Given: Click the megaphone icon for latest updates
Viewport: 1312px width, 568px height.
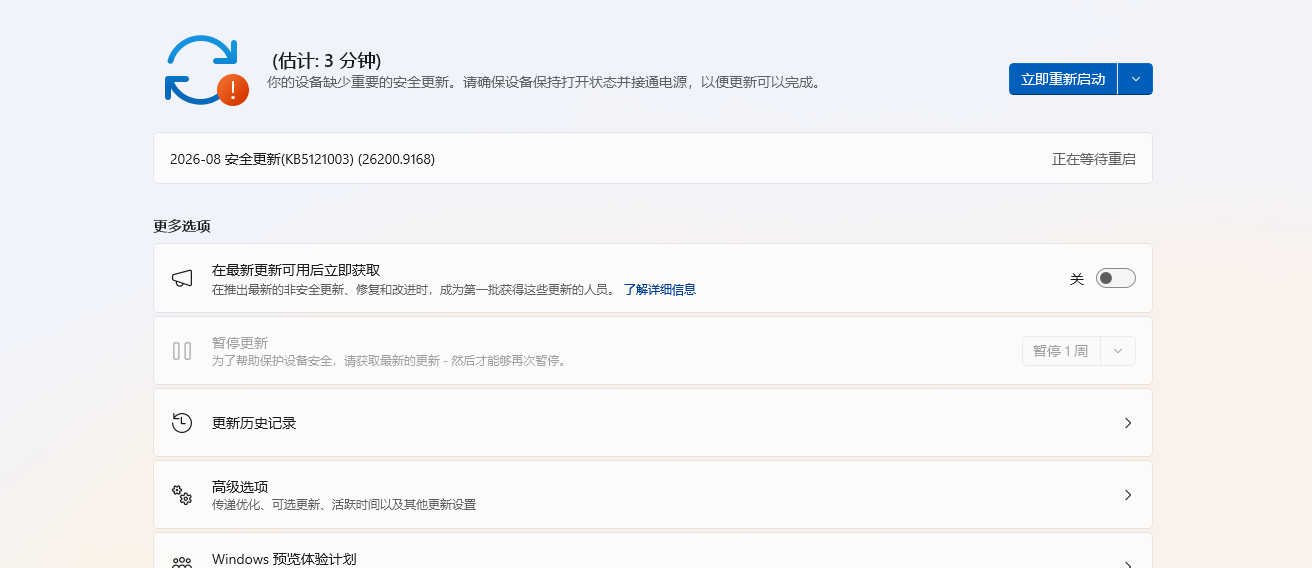Looking at the screenshot, I should (182, 278).
